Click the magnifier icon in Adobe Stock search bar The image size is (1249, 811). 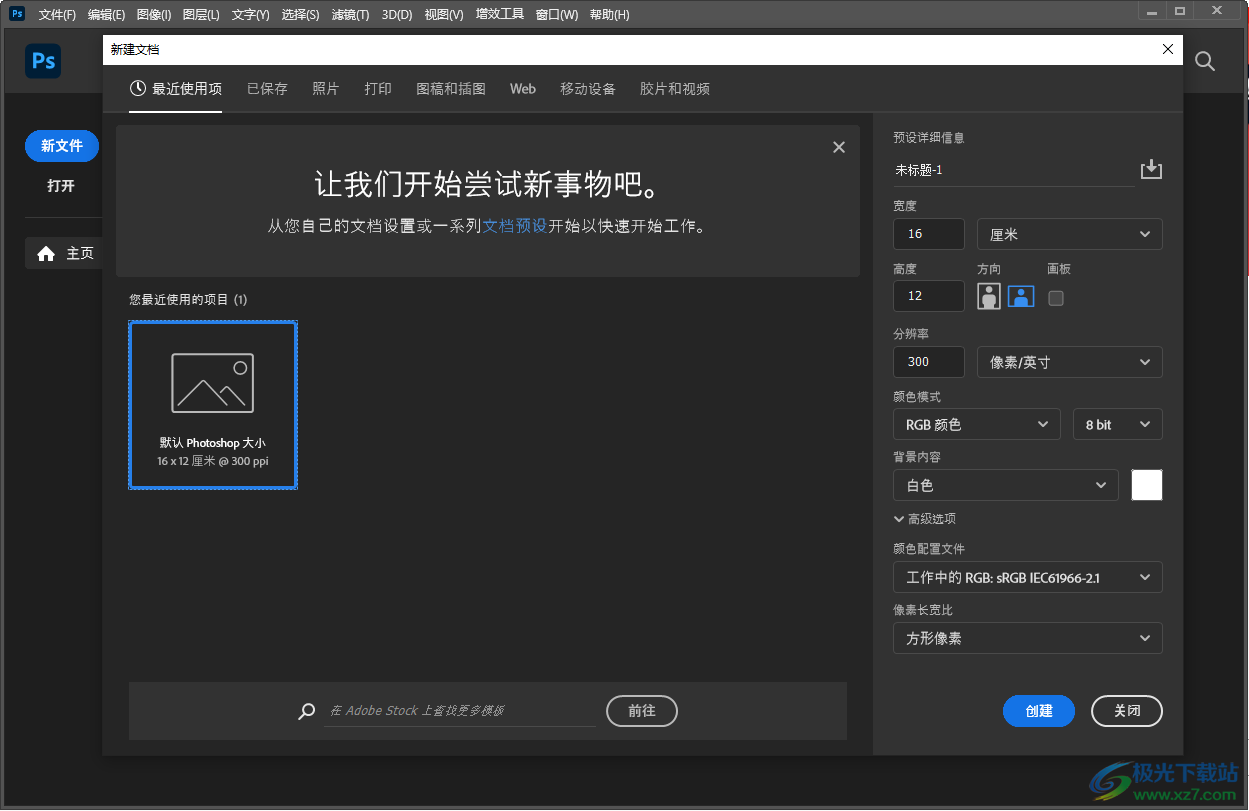coord(305,710)
